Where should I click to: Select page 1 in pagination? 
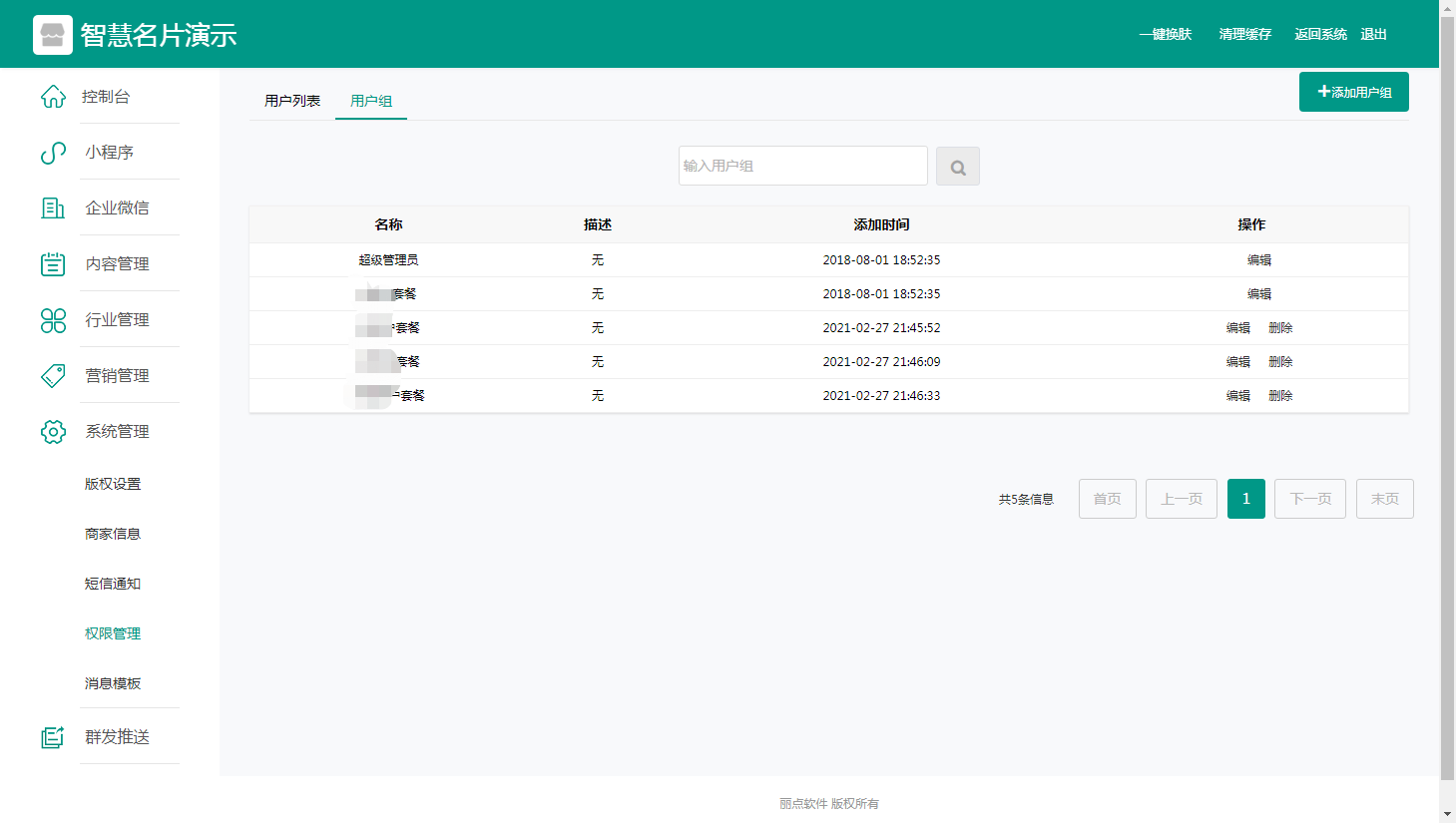pos(1246,499)
